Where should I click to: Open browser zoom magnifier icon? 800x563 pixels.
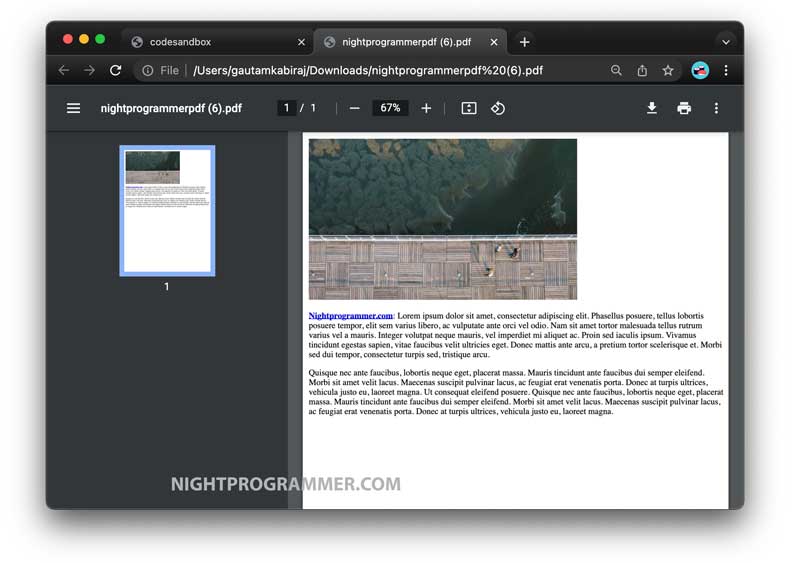click(616, 70)
